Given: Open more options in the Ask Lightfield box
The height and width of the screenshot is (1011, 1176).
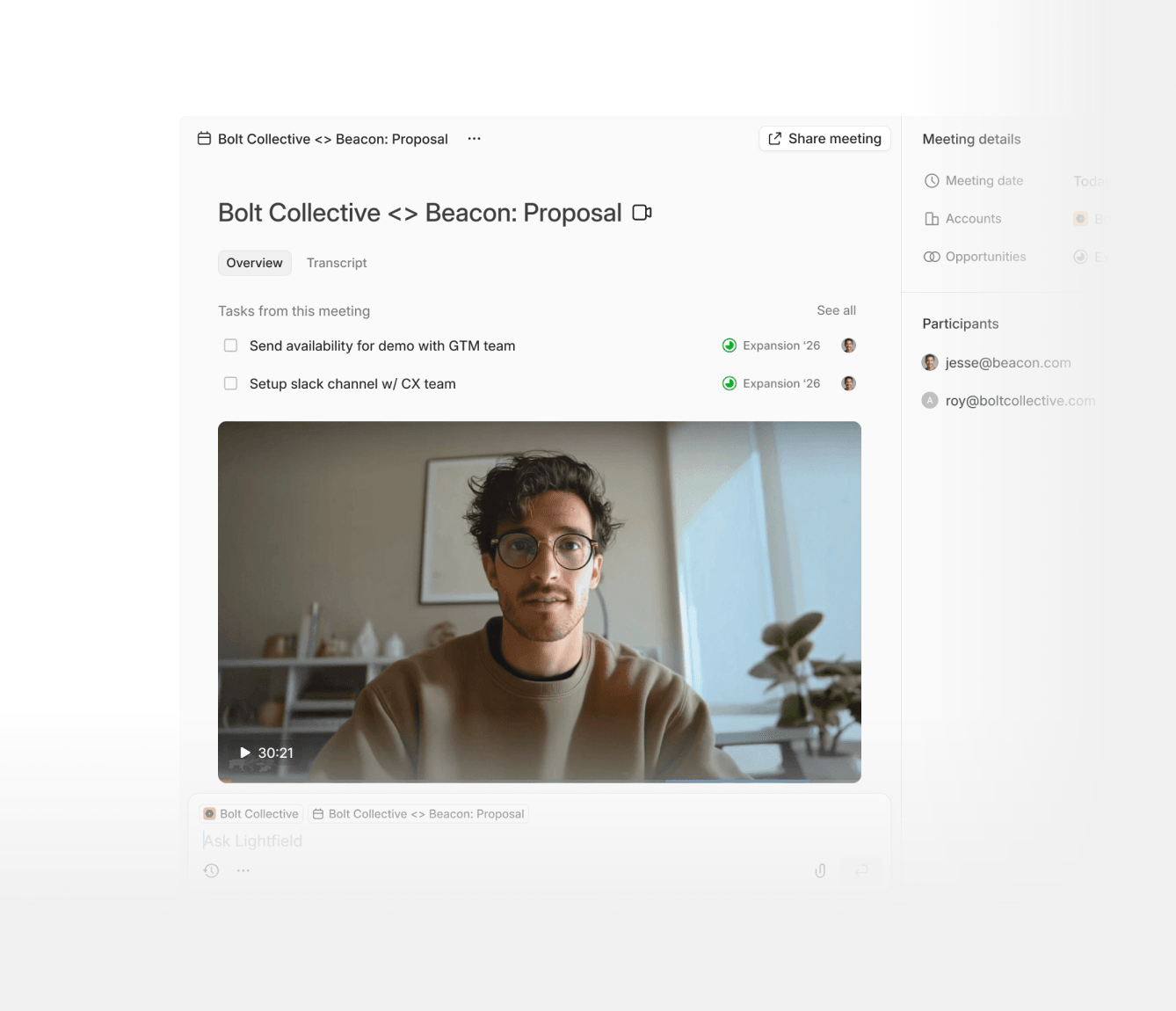Looking at the screenshot, I should (243, 870).
